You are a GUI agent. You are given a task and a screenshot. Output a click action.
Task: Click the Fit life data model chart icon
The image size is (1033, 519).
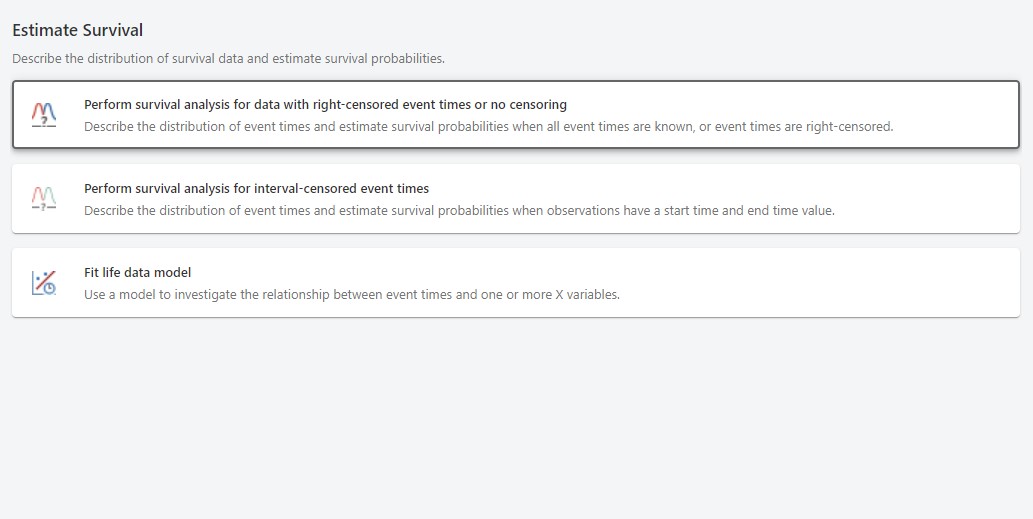(x=44, y=283)
